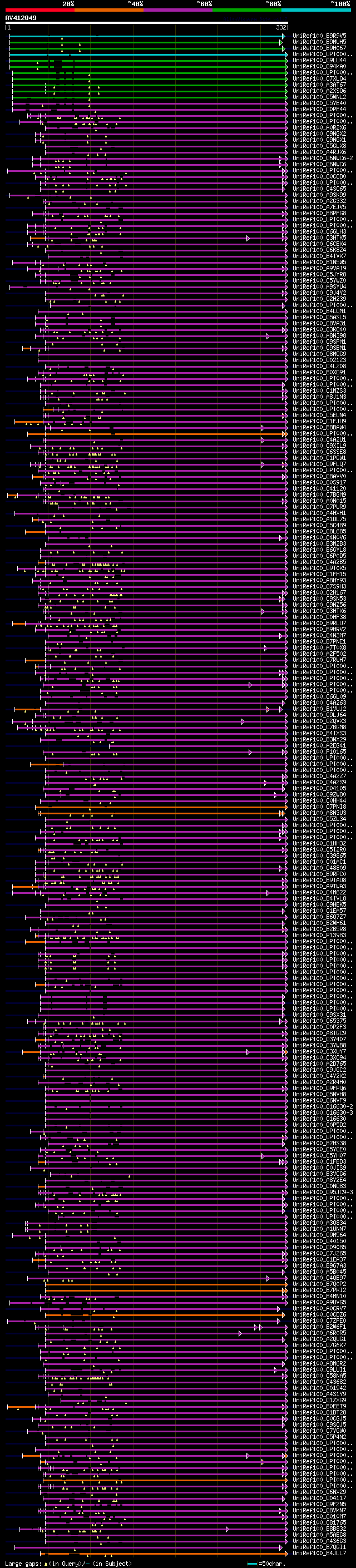The height and width of the screenshot is (1568, 356).
Task: Open hit UniRef100_A8IGC9
Action: pyautogui.click(x=319, y=1032)
